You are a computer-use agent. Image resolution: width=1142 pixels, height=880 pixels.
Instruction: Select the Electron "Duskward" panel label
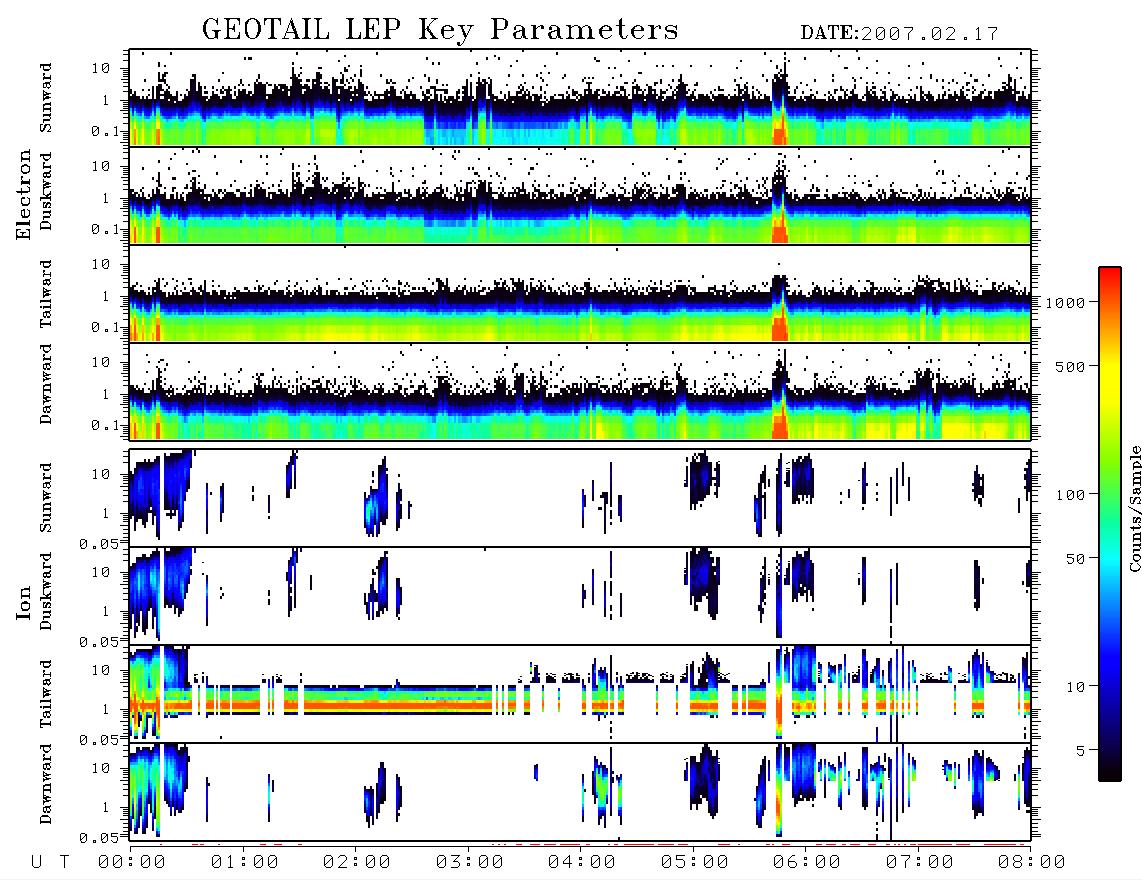[46, 191]
